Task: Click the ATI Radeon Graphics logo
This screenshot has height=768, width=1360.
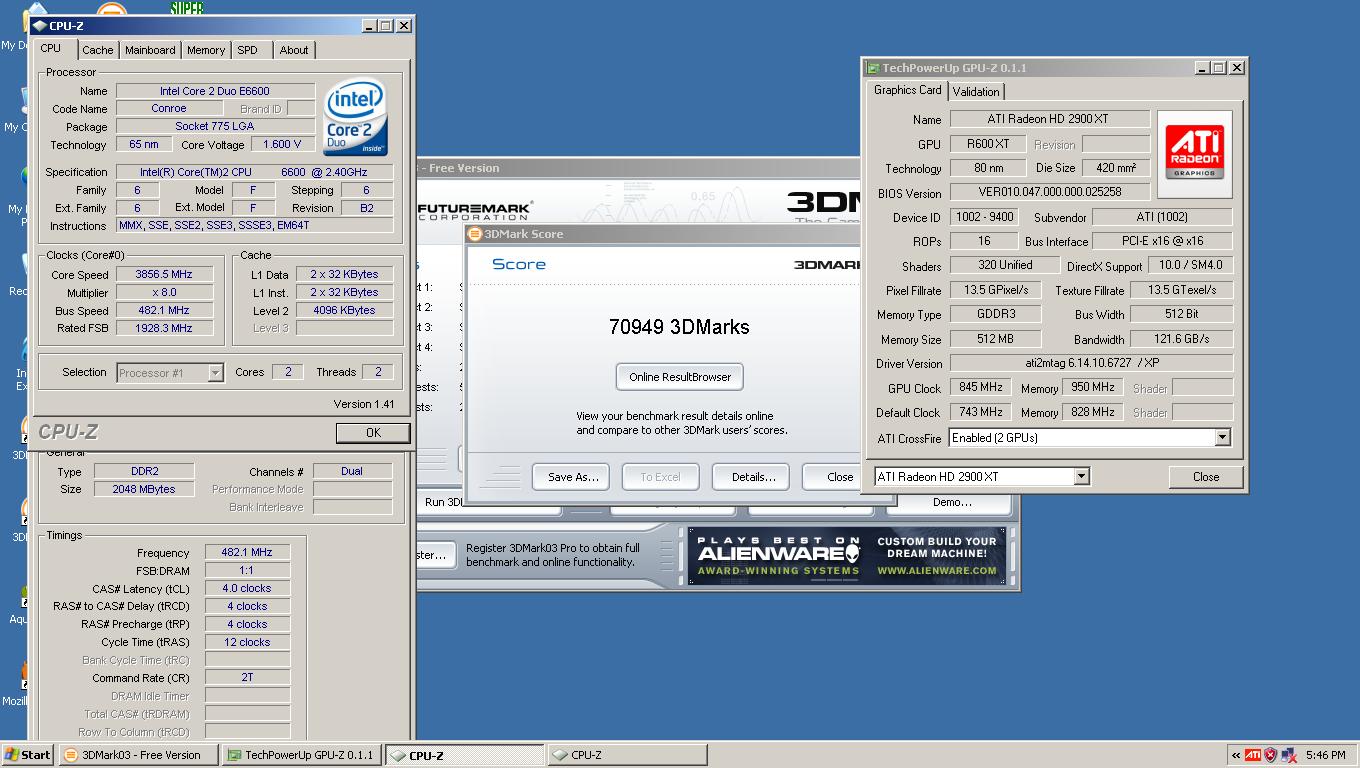Action: 1195,154
